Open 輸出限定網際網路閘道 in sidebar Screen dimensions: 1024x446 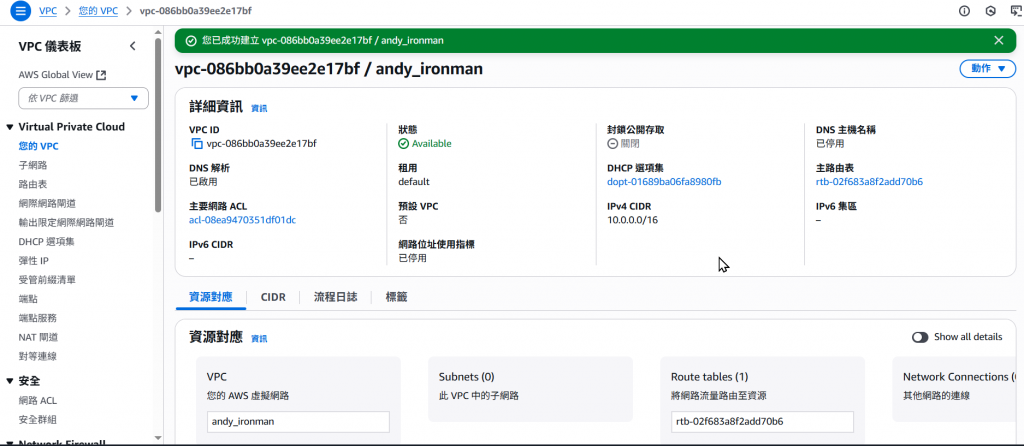click(67, 222)
